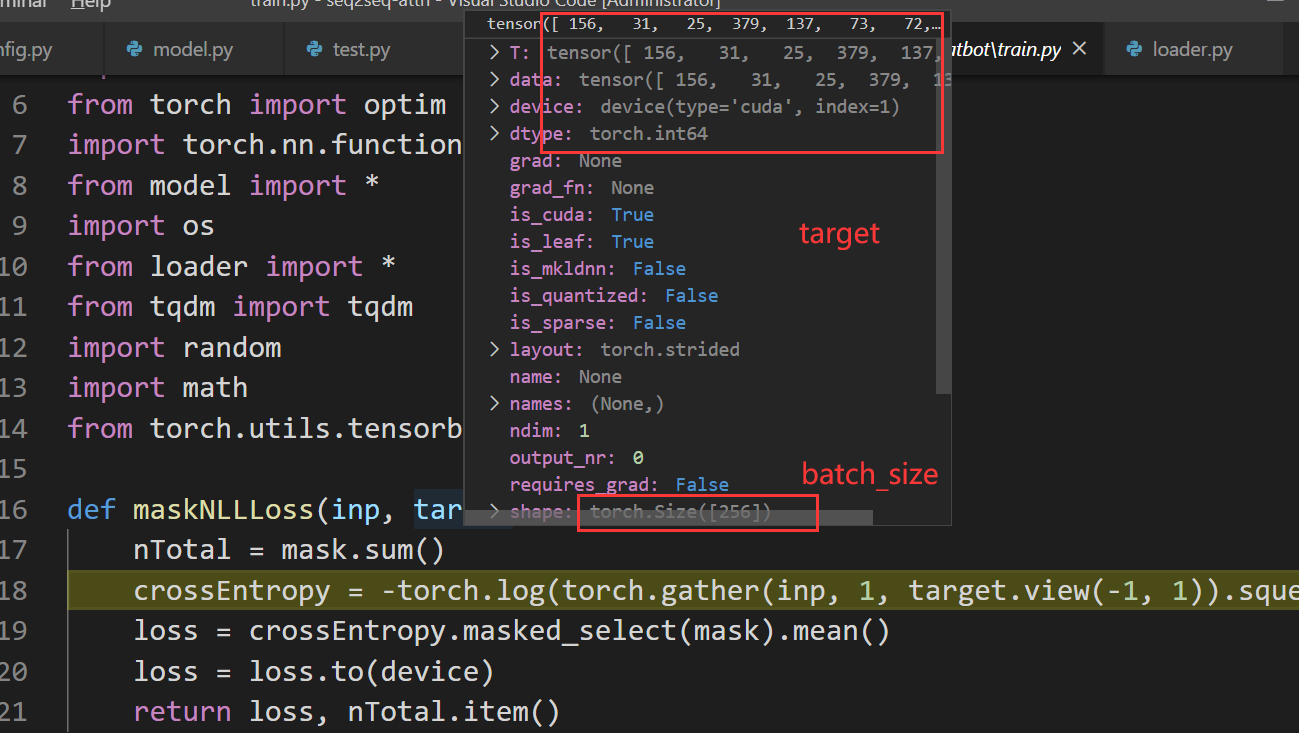Open the Help menu
1299x733 pixels.
coord(91,5)
